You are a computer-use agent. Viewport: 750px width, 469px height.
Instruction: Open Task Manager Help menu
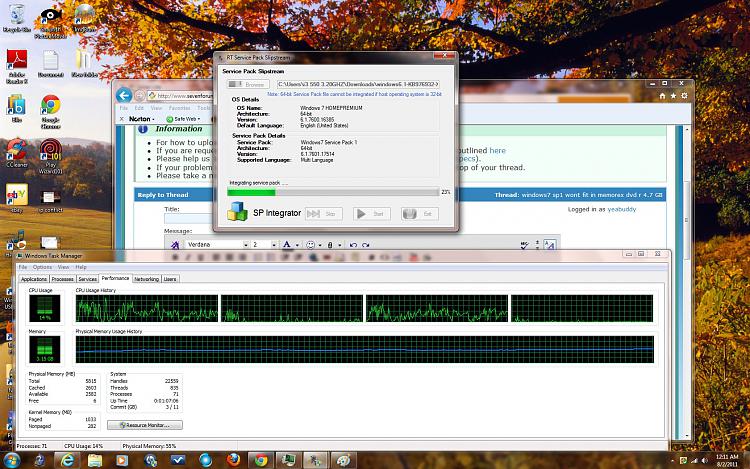pyautogui.click(x=81, y=267)
